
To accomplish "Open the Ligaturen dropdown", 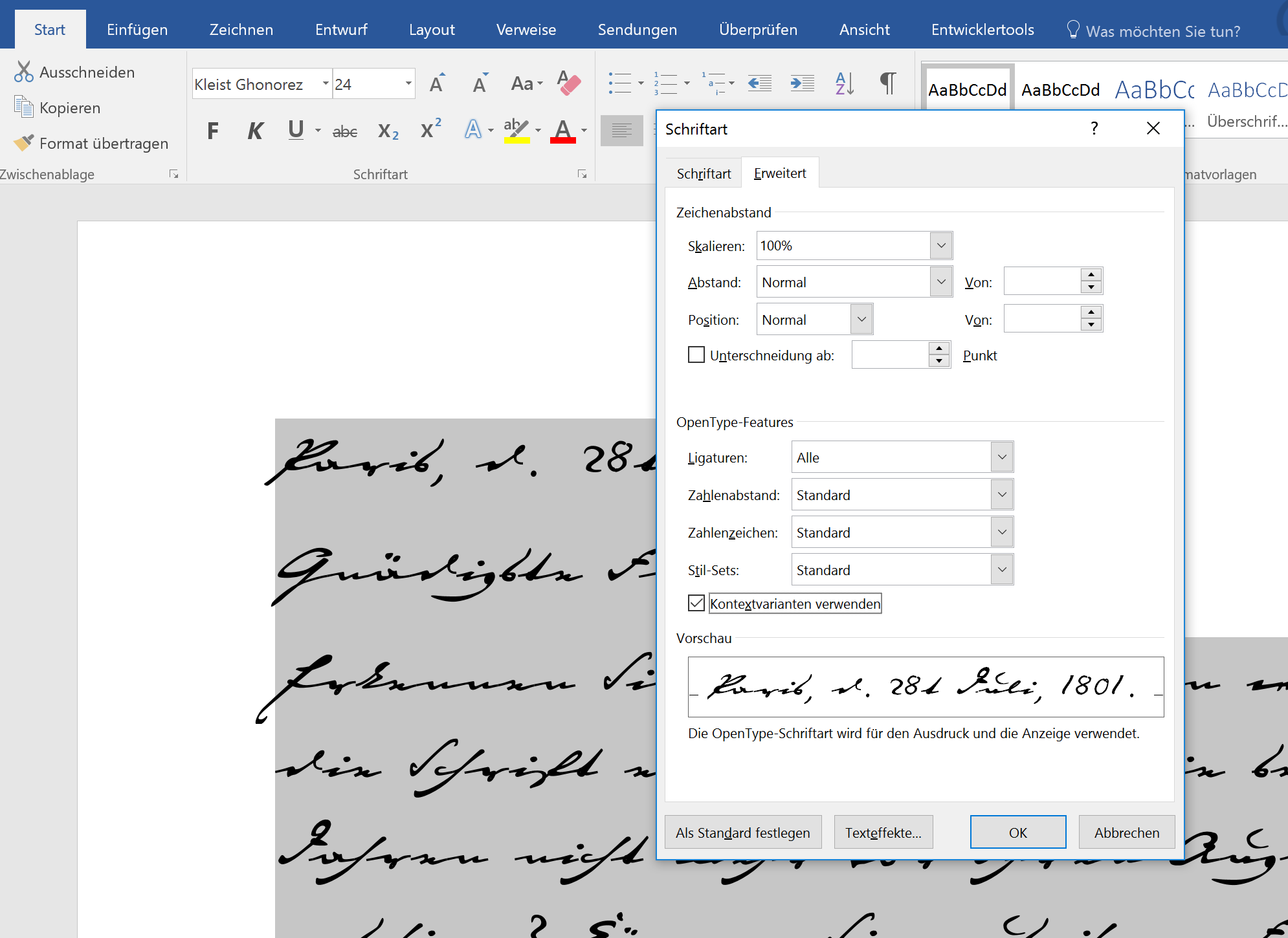I will [1001, 457].
